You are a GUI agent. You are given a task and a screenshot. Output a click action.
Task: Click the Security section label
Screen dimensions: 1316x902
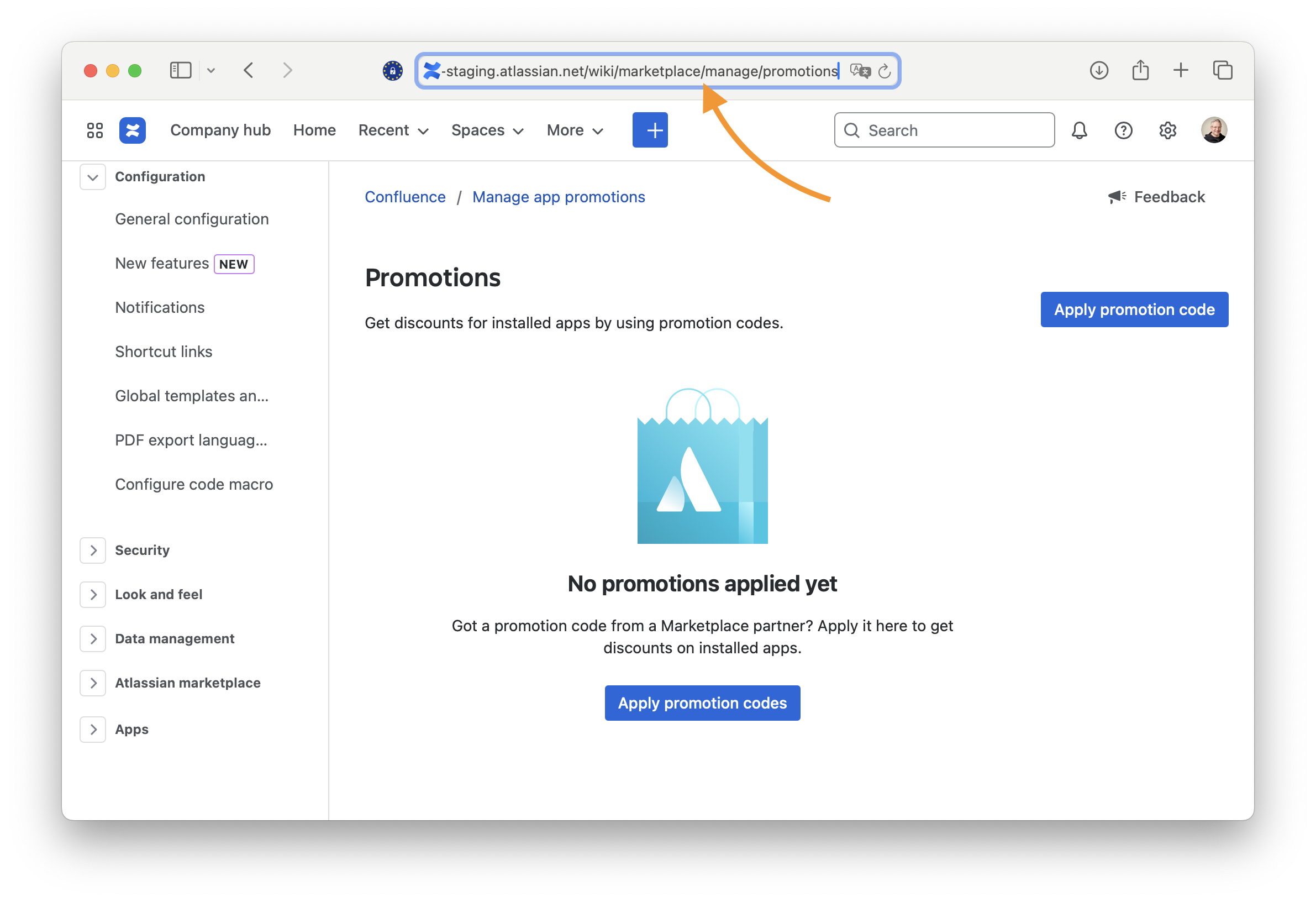coord(142,550)
